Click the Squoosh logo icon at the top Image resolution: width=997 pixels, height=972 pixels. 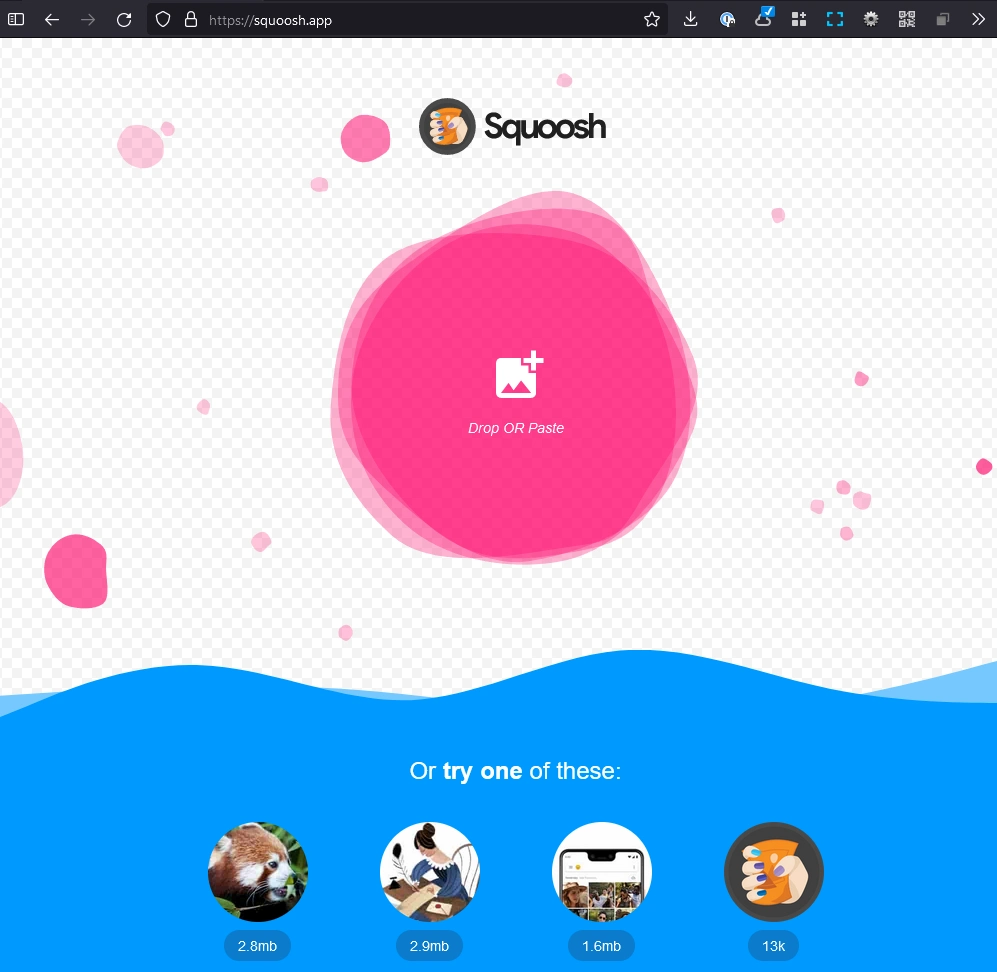point(447,127)
